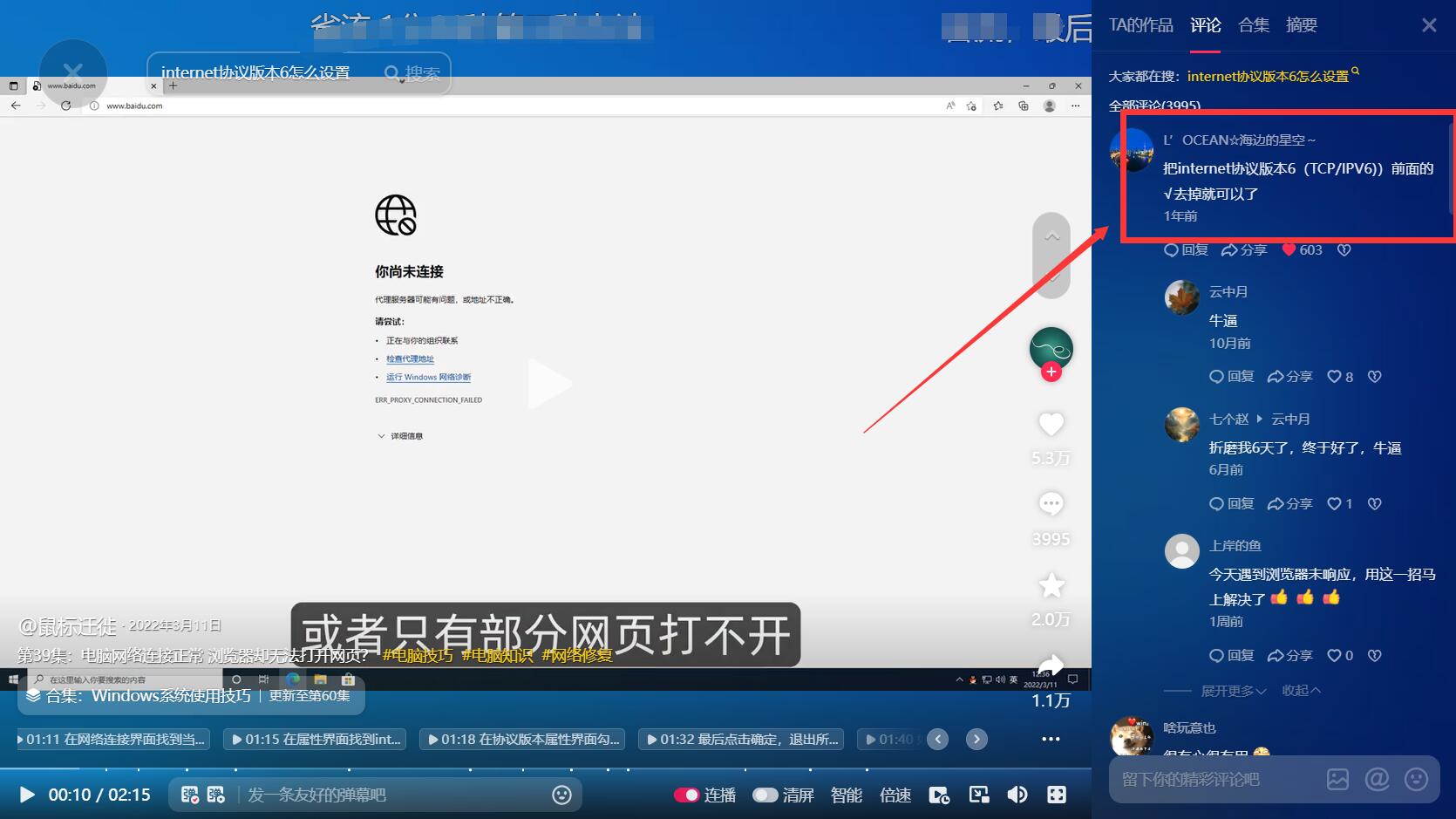Screen dimensions: 1456x819
Task: Jump to chapter 01:32 最后点击确定
Action: (x=741, y=739)
